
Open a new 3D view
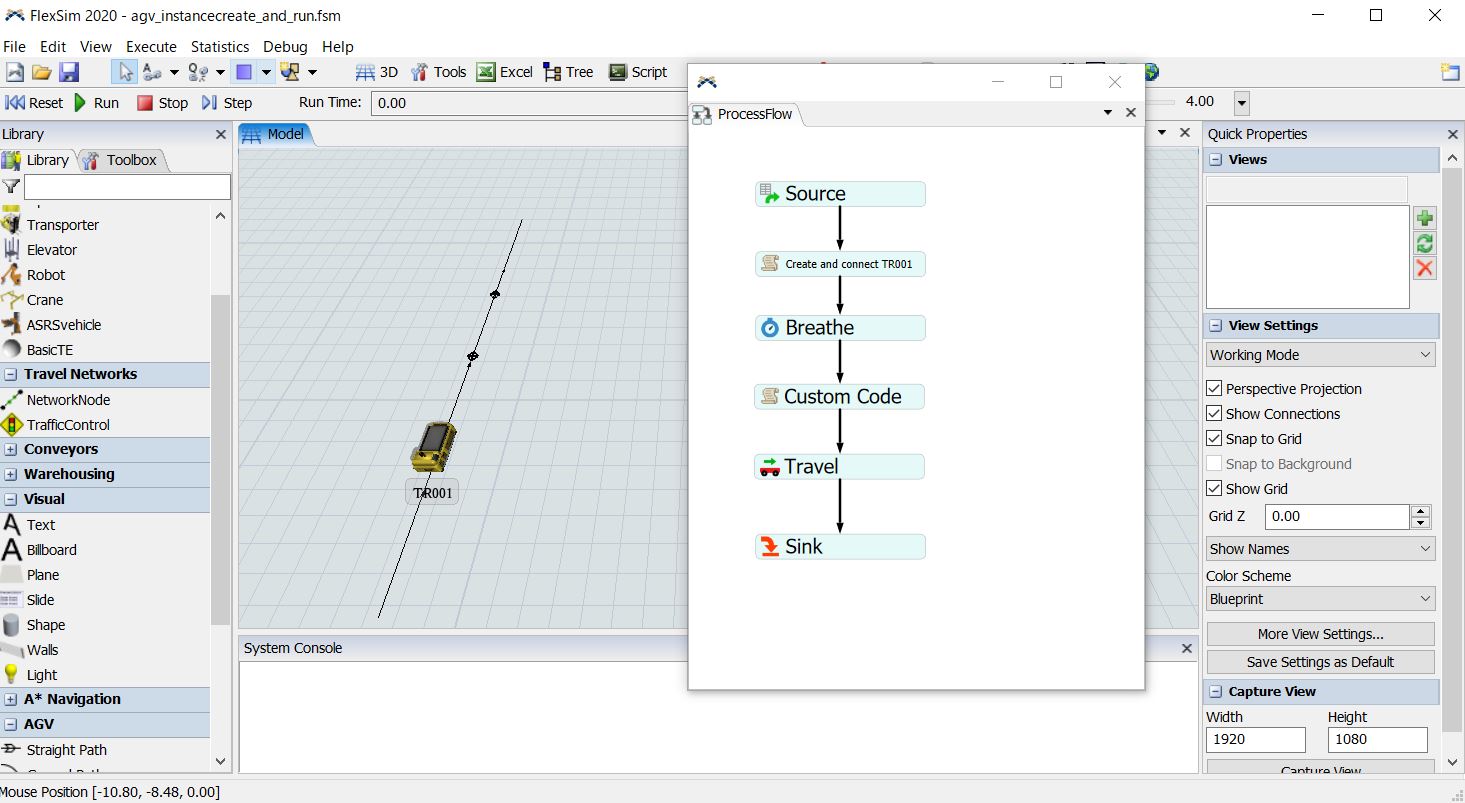coord(377,72)
